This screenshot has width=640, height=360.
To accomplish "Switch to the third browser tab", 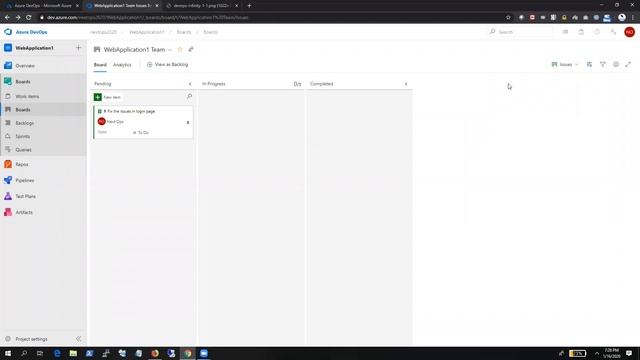I will pos(202,6).
